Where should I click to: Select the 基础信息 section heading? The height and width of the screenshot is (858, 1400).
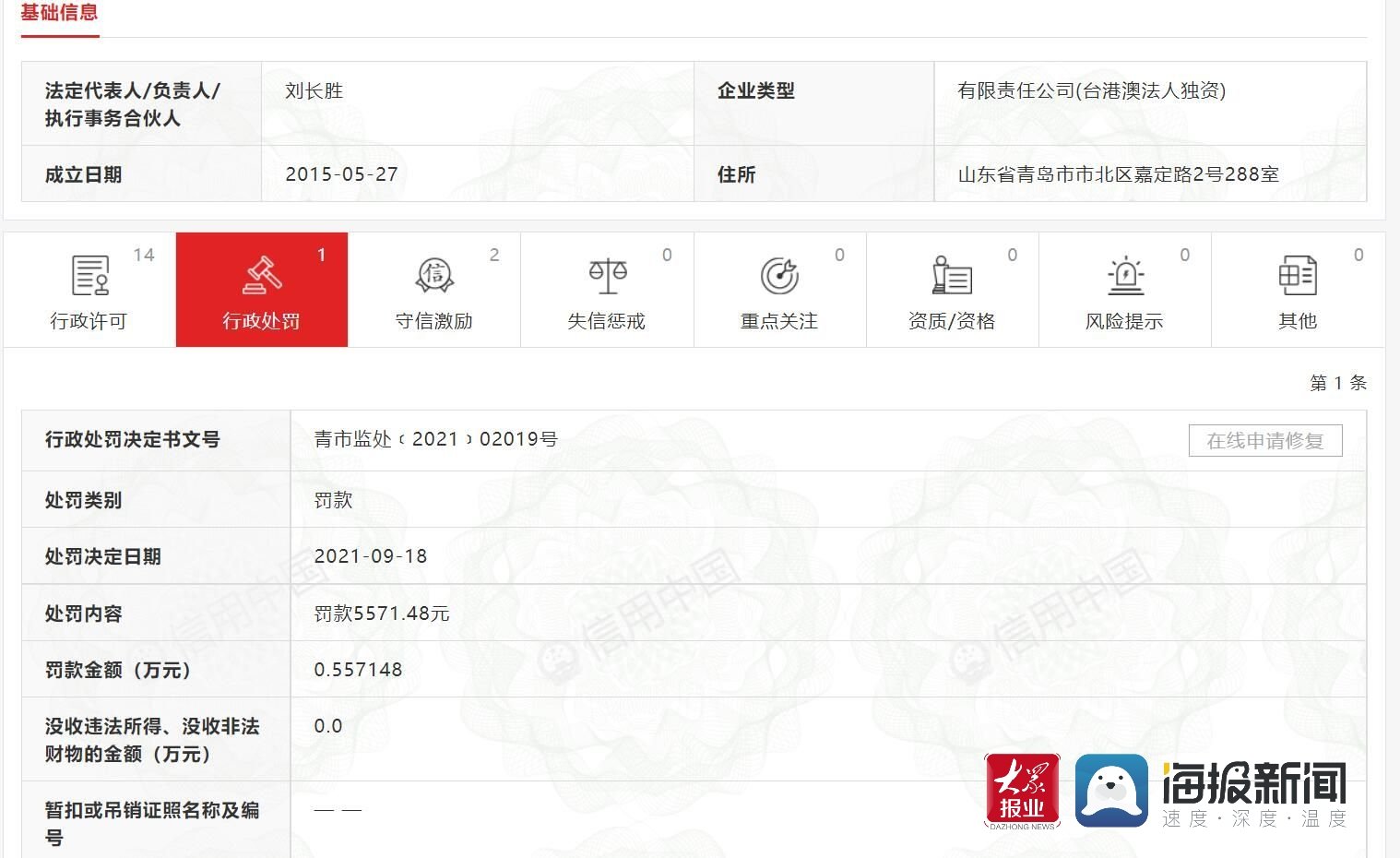(60, 13)
